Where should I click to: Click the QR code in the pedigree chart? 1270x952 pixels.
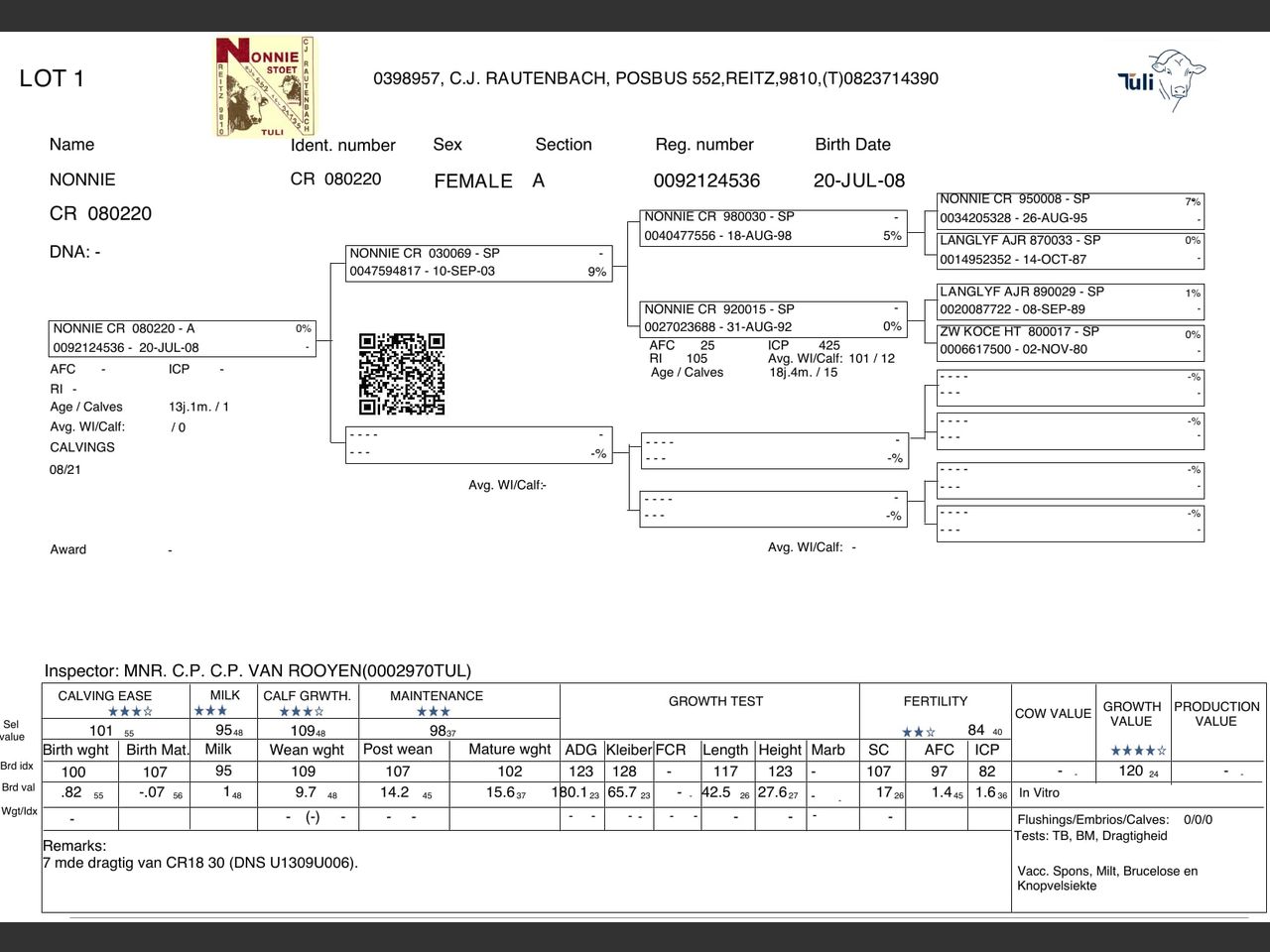[x=402, y=374]
